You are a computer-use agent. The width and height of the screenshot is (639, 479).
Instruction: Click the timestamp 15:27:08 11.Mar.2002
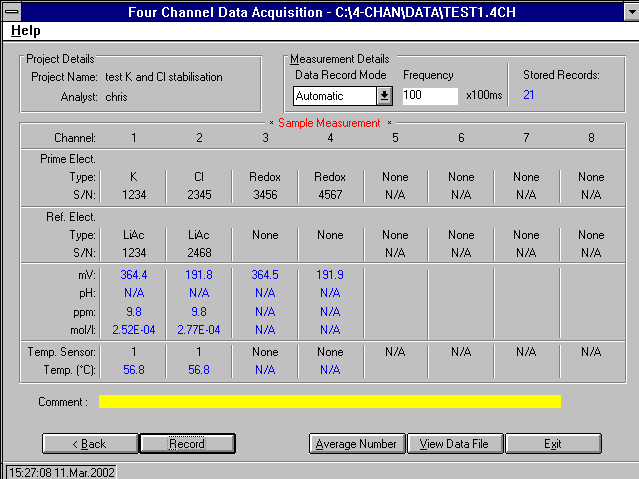pyautogui.click(x=62, y=473)
